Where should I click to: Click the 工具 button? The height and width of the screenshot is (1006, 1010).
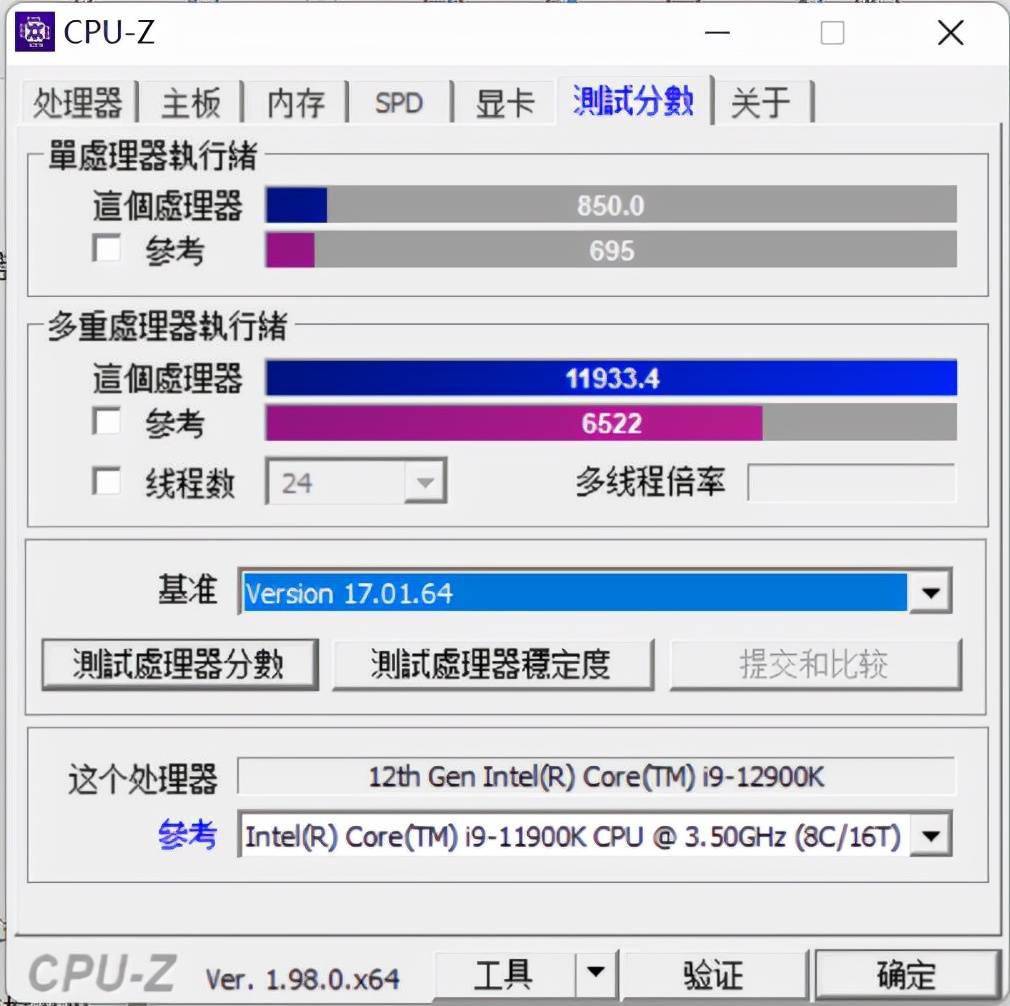click(x=504, y=973)
